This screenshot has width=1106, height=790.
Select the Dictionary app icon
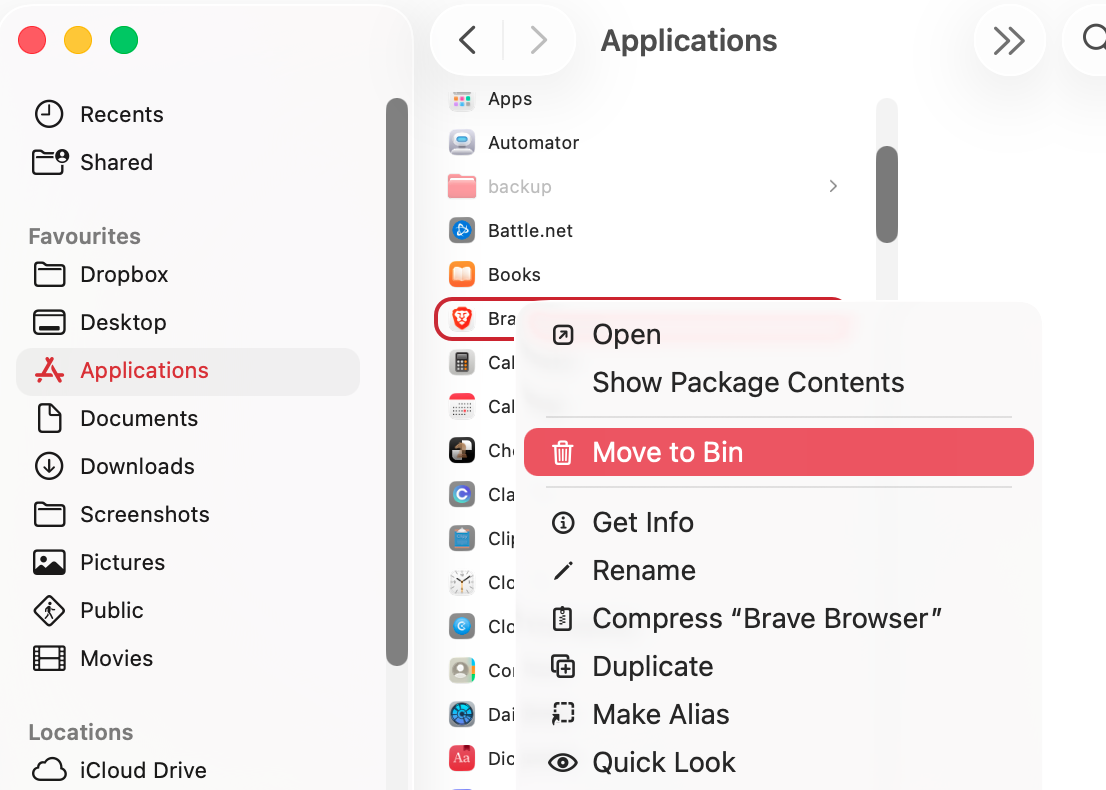(x=462, y=758)
